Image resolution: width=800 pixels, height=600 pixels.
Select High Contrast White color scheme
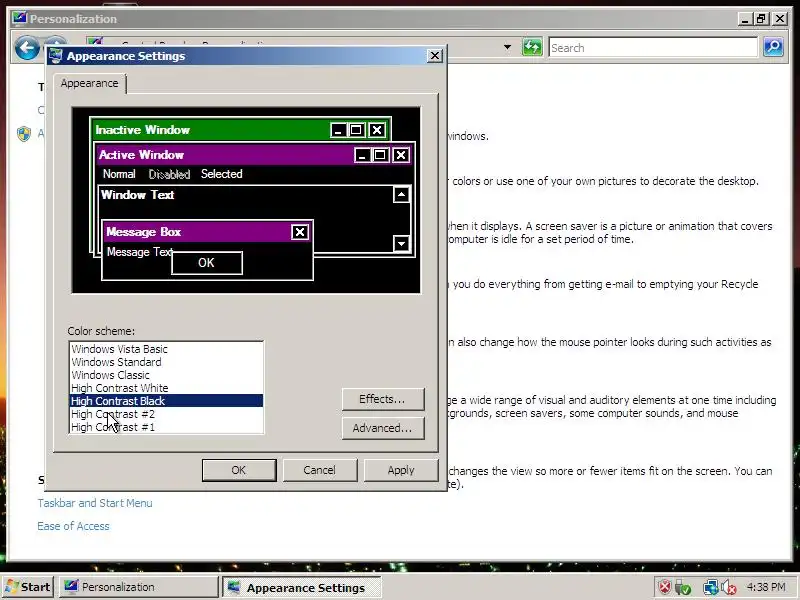click(x=166, y=388)
